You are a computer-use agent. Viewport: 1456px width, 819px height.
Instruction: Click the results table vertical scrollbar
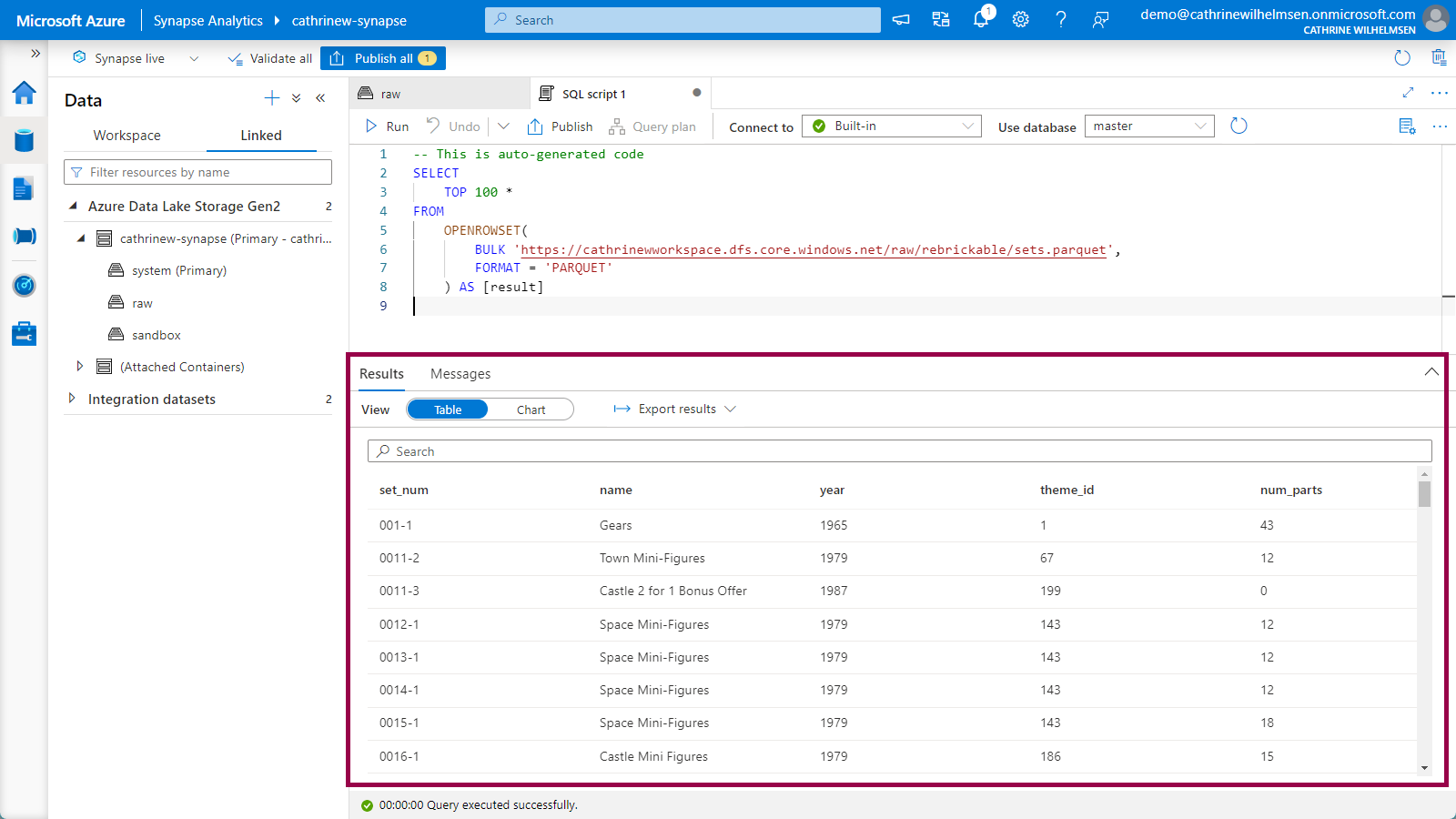click(1424, 493)
